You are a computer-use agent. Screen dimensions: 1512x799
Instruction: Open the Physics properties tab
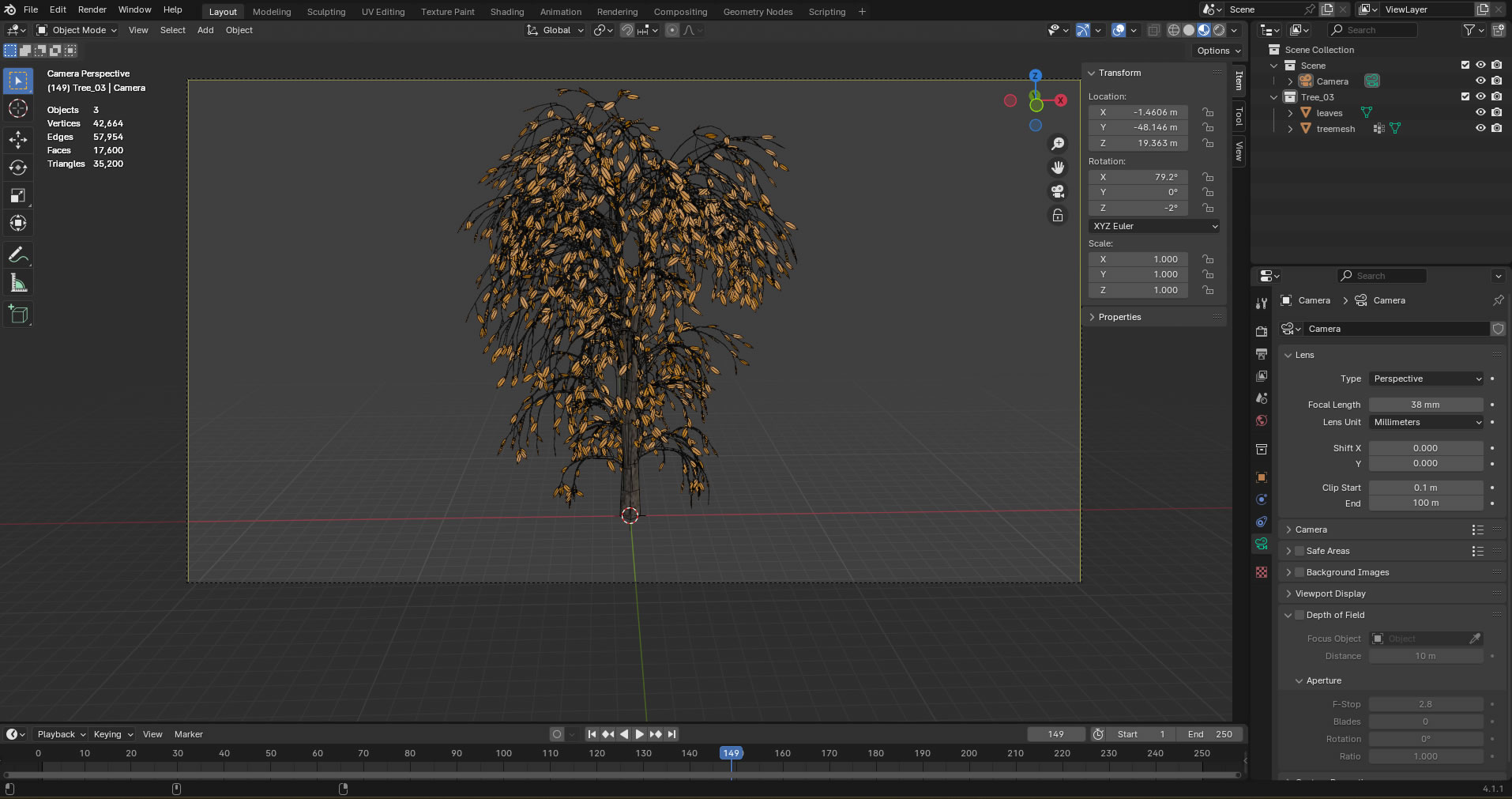[1262, 499]
